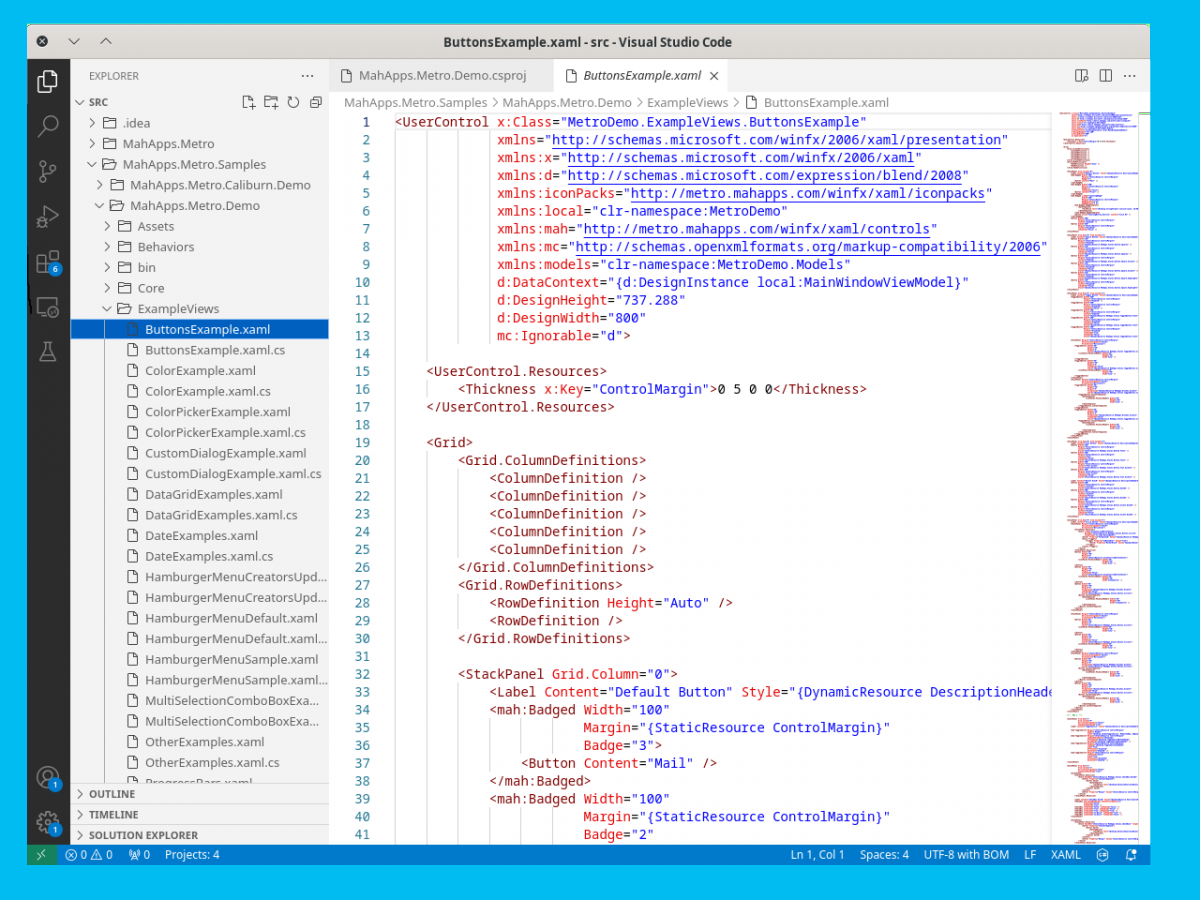The height and width of the screenshot is (900, 1200).
Task: Click the up chevron in title bar
Action: point(106,42)
